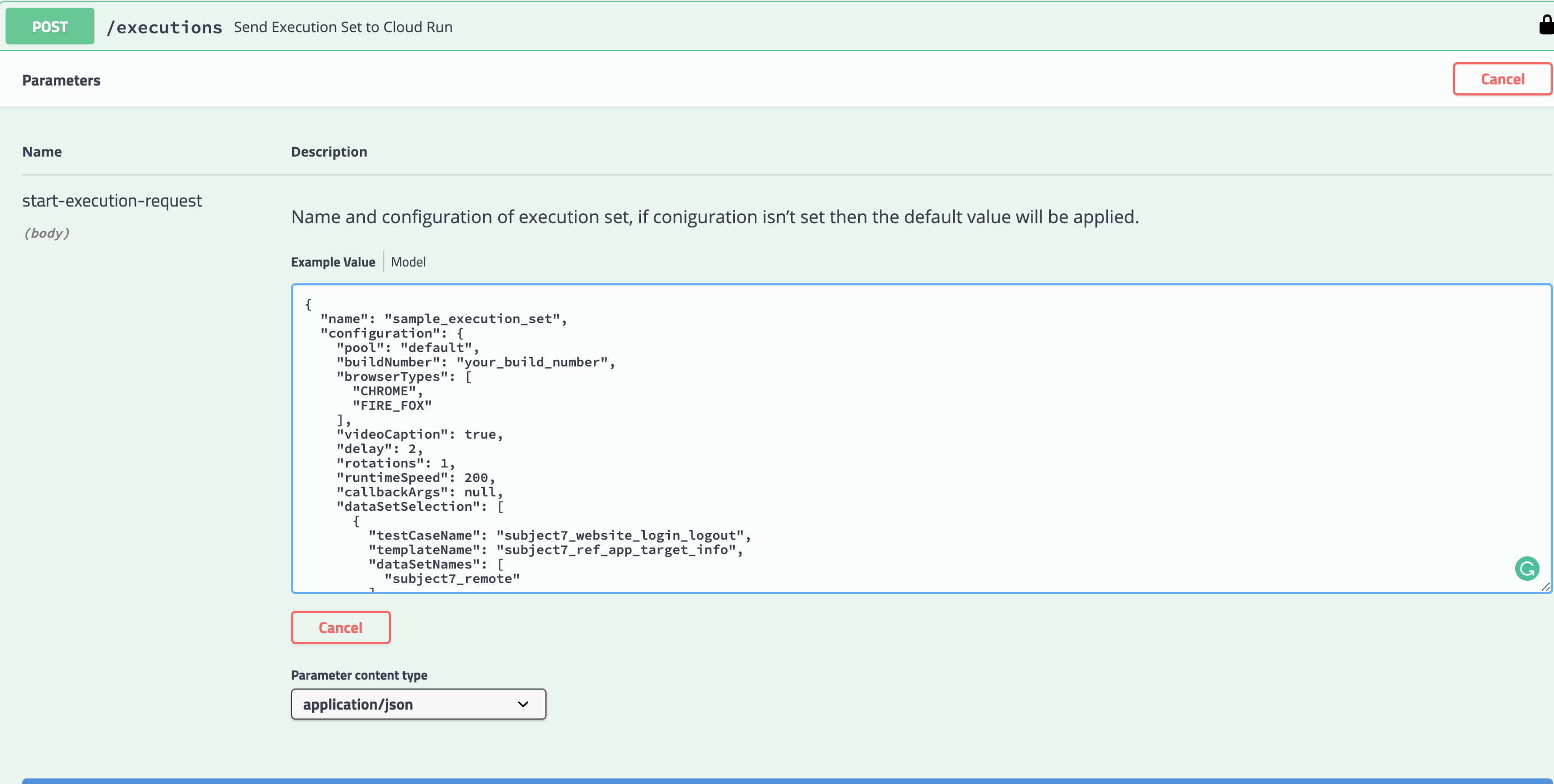Click the authorization lock icon
This screenshot has height=784, width=1554.
point(1546,26)
